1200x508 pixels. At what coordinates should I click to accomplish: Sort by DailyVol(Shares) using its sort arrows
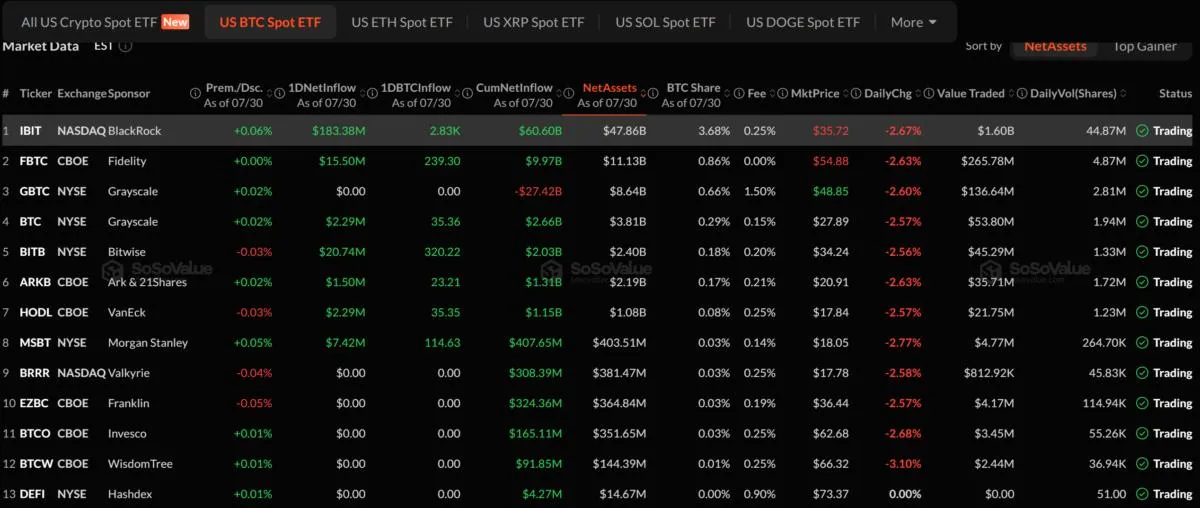tap(1122, 93)
